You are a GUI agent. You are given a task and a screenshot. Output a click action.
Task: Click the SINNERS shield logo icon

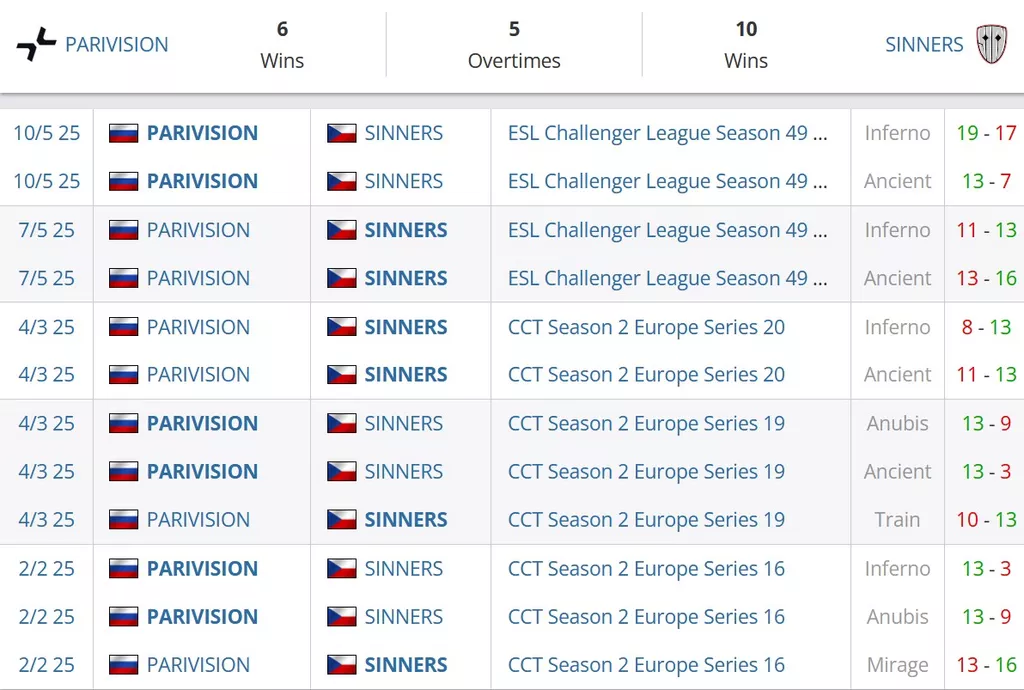991,45
